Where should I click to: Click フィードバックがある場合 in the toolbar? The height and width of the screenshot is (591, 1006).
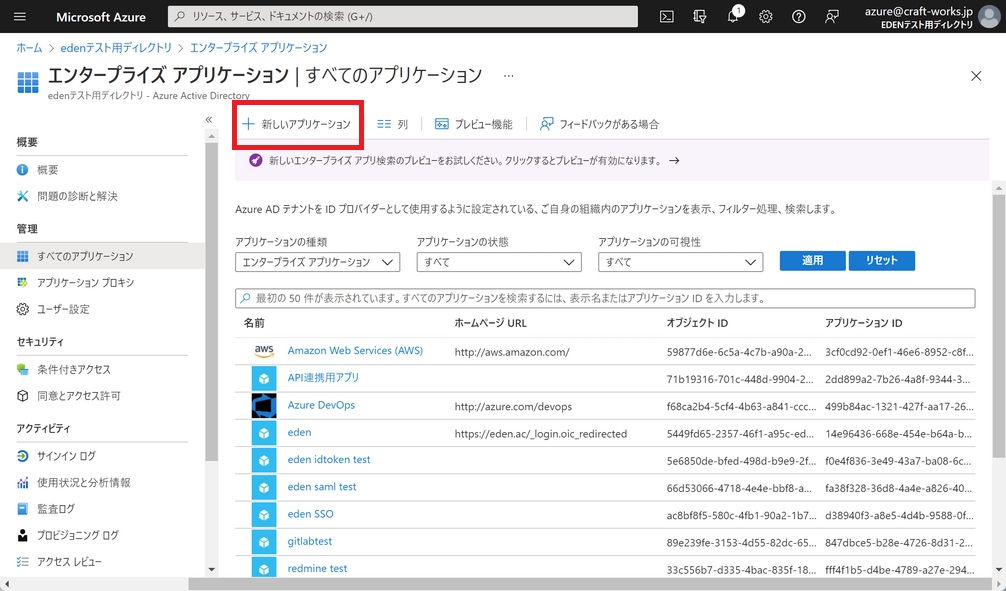599,124
